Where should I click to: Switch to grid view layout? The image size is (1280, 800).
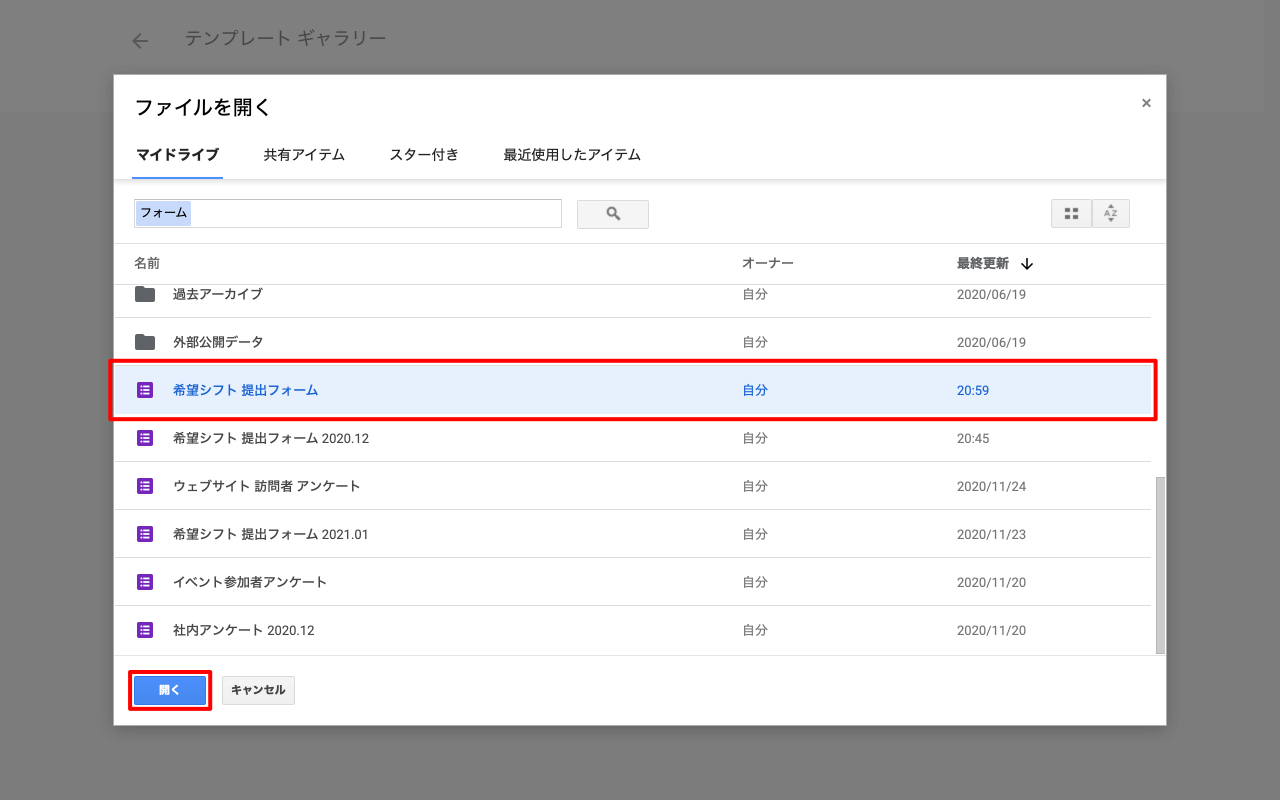pos(1071,213)
